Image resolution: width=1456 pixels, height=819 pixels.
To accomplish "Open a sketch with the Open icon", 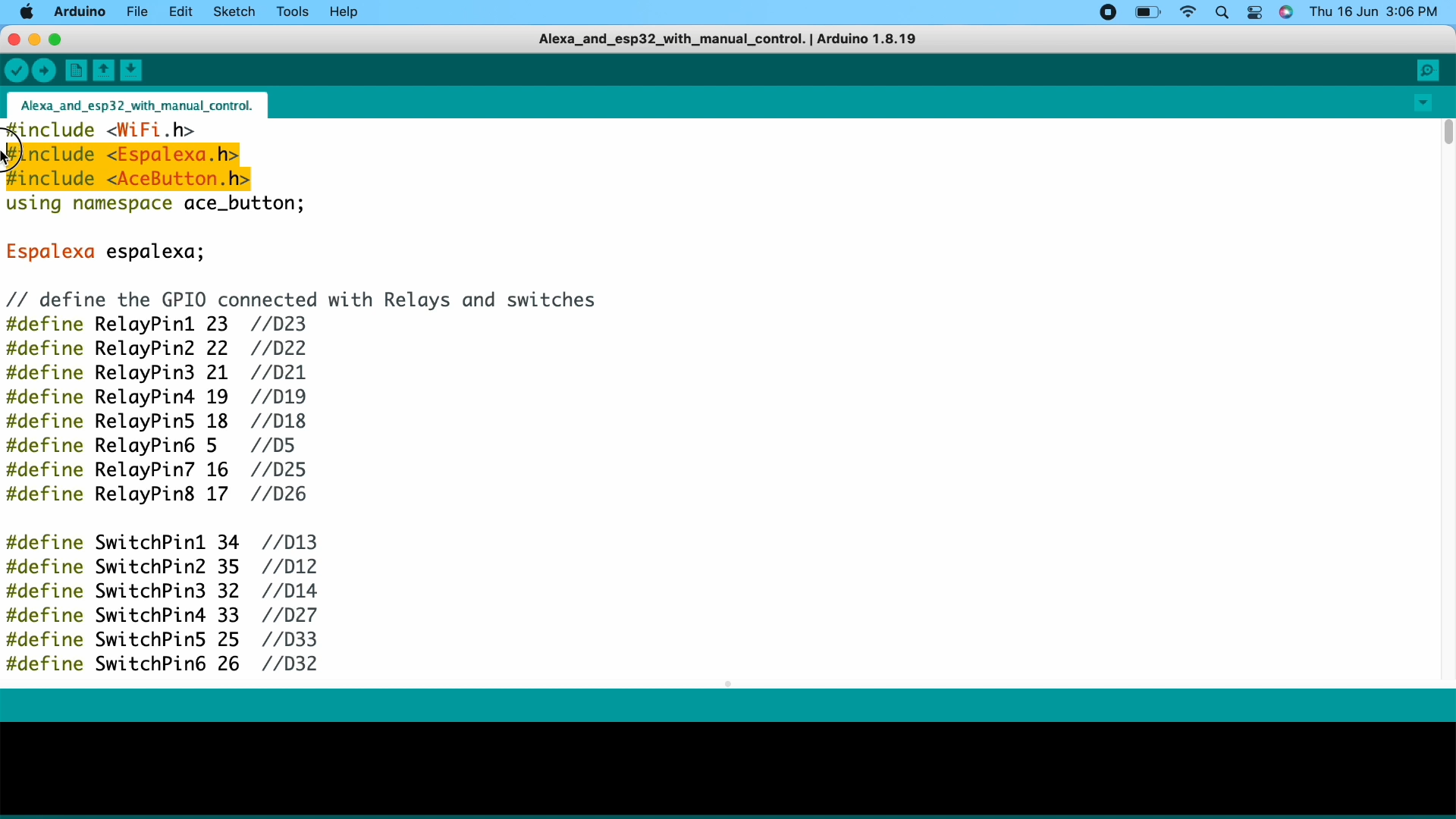I will pos(104,71).
